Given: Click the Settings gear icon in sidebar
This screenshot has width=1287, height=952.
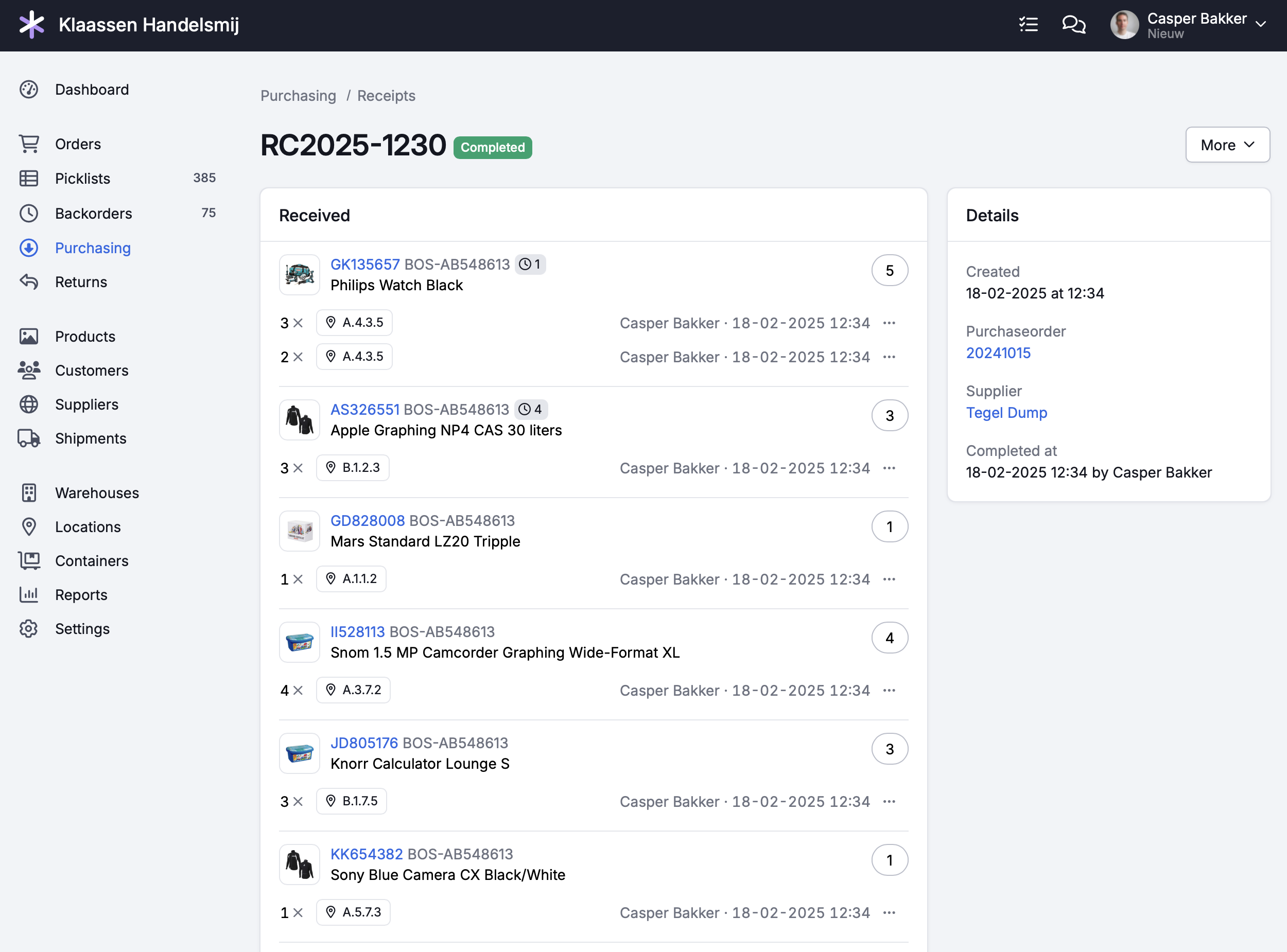Looking at the screenshot, I should (29, 629).
